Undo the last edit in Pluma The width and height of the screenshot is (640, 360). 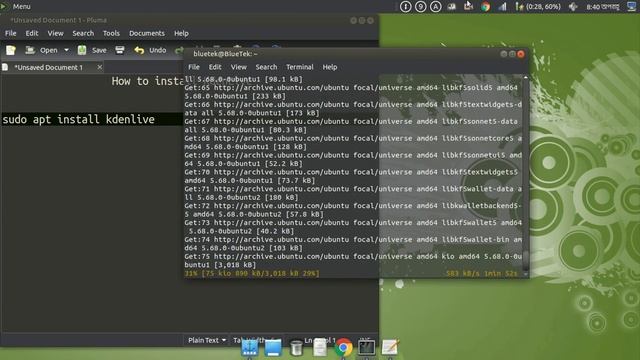(x=151, y=50)
